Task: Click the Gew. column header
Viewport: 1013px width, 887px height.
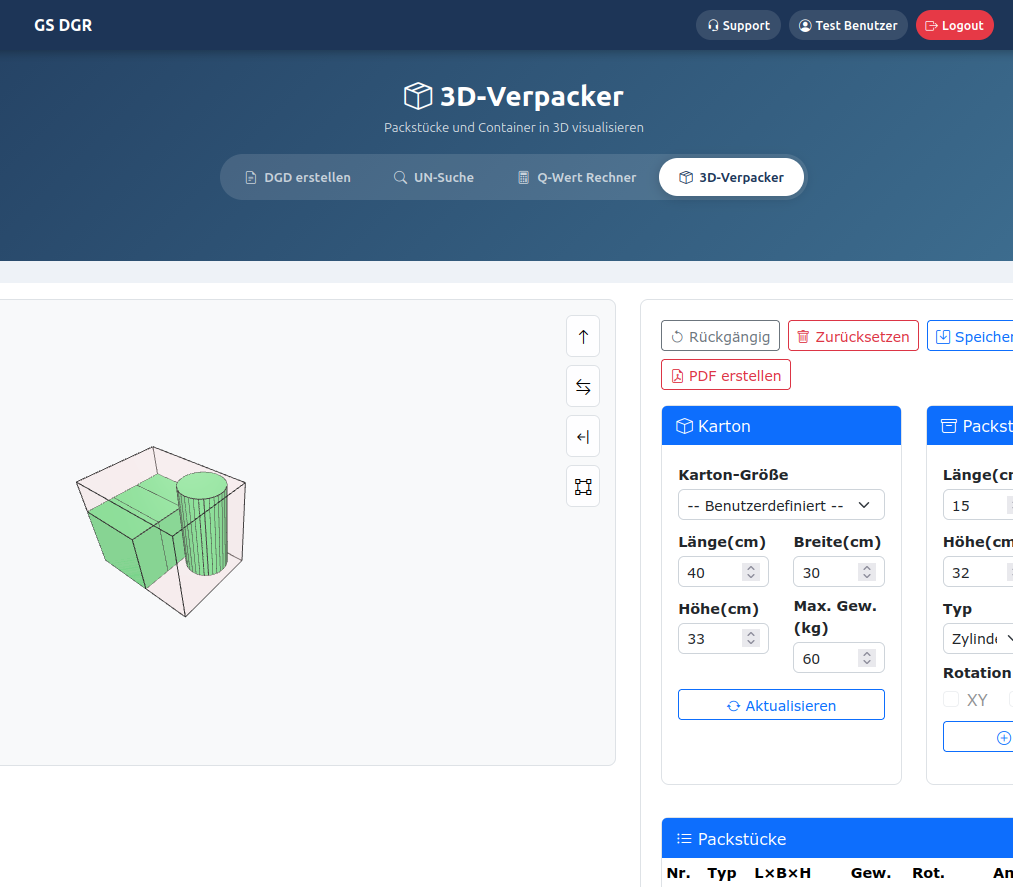Action: point(871,873)
